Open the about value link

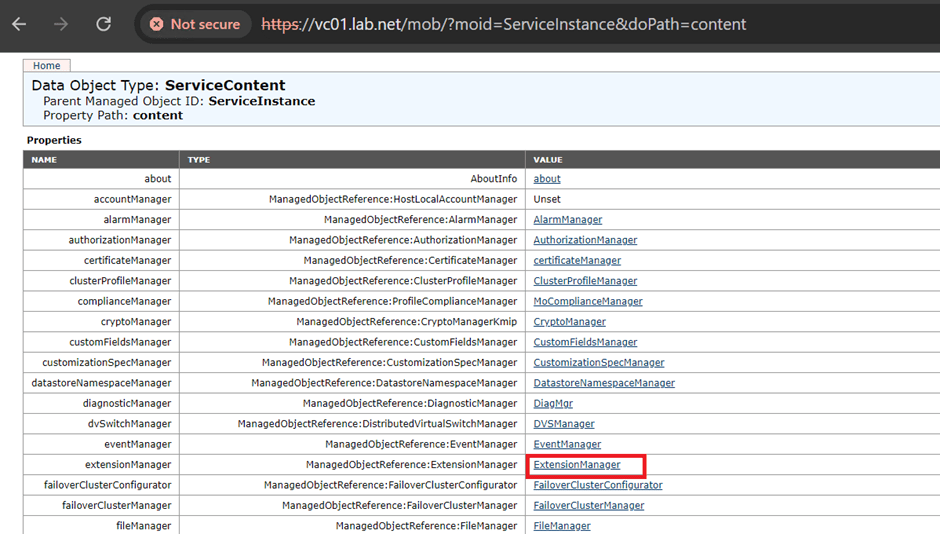pyautogui.click(x=547, y=179)
